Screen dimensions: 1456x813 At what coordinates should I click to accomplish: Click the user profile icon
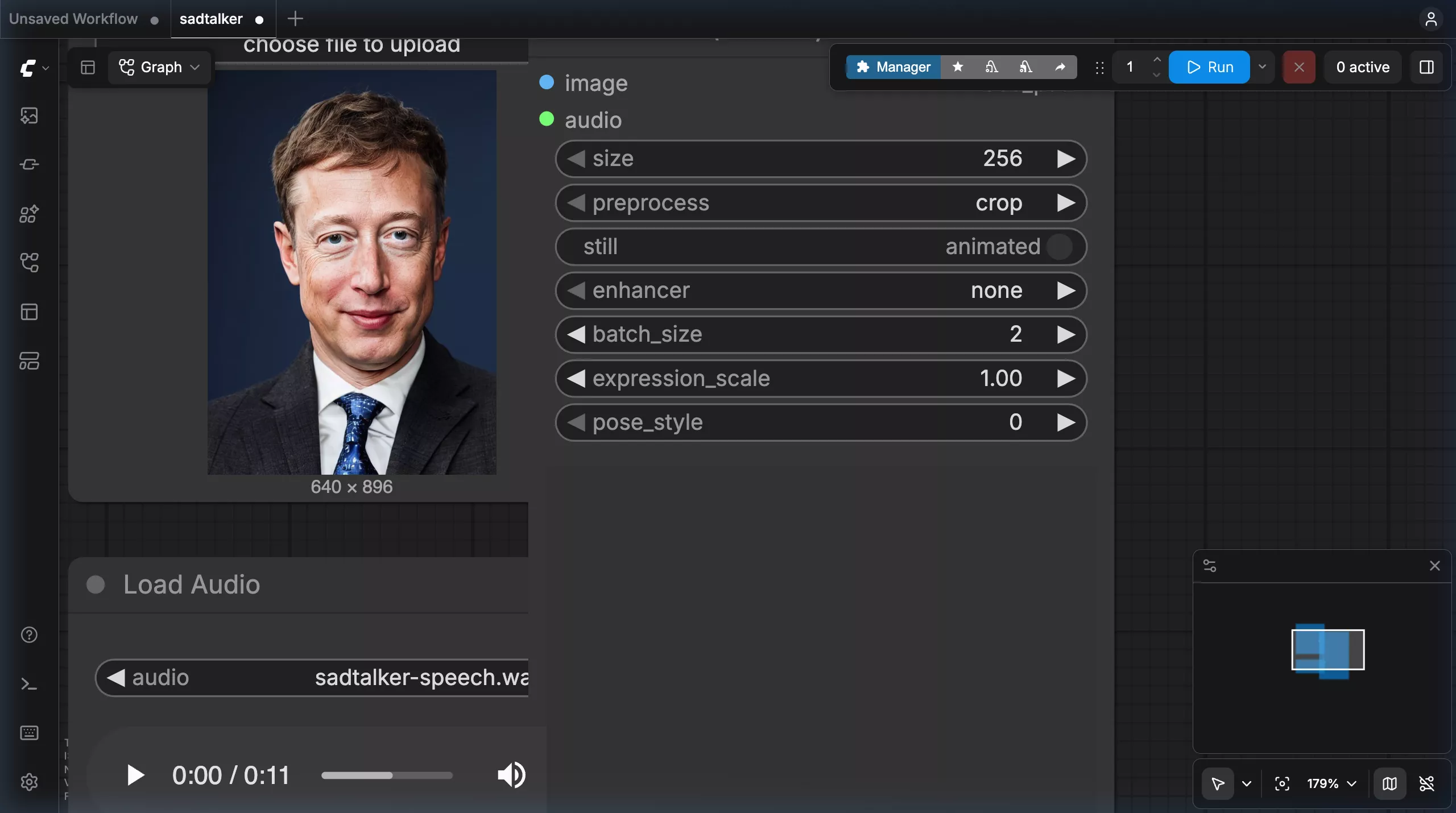[1431, 19]
